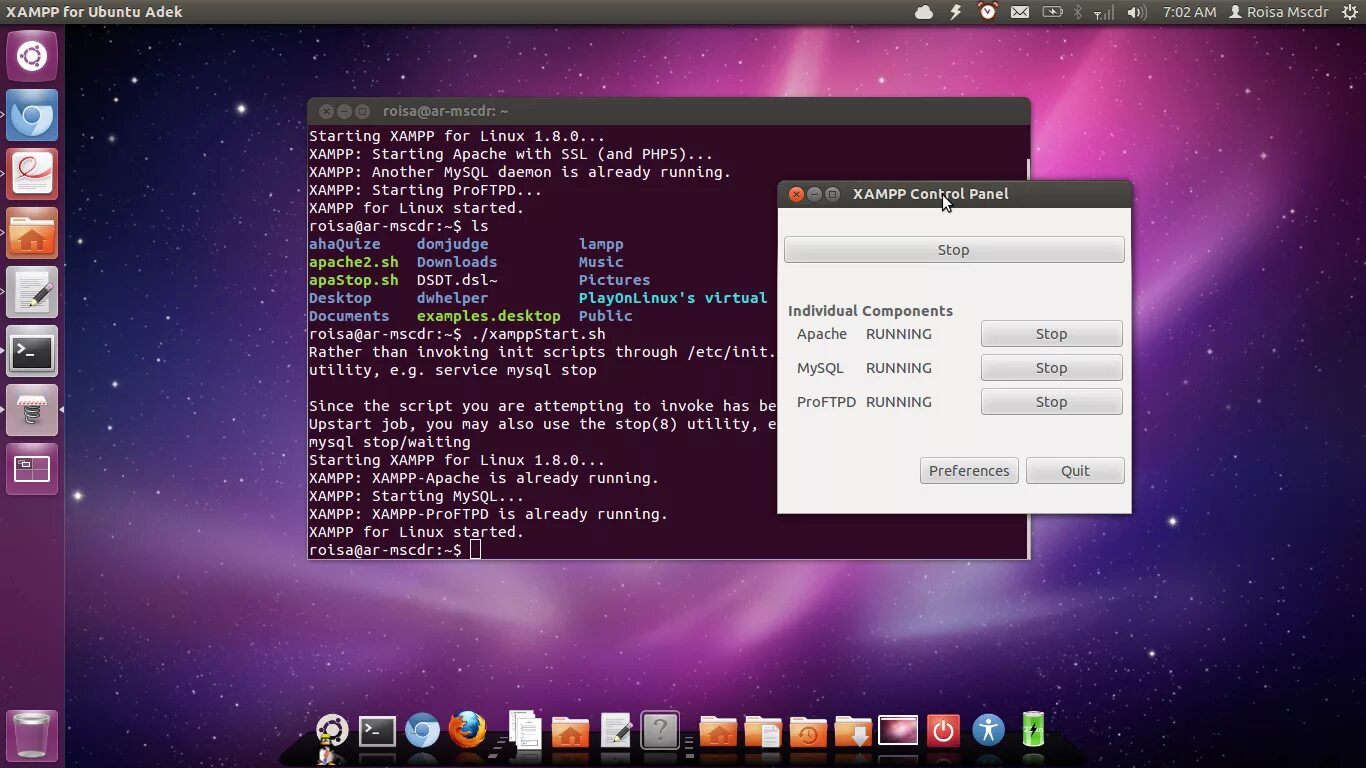
Task: Open the system power cog menu
Action: coord(1350,12)
